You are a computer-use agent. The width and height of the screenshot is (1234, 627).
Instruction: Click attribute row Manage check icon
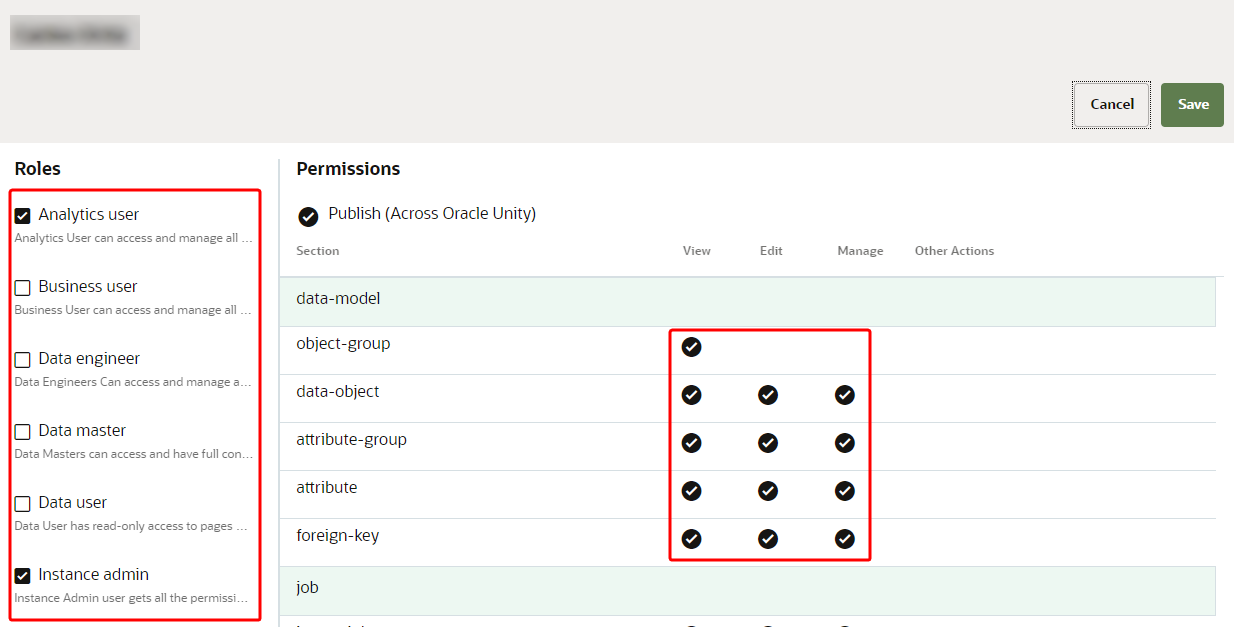point(845,491)
